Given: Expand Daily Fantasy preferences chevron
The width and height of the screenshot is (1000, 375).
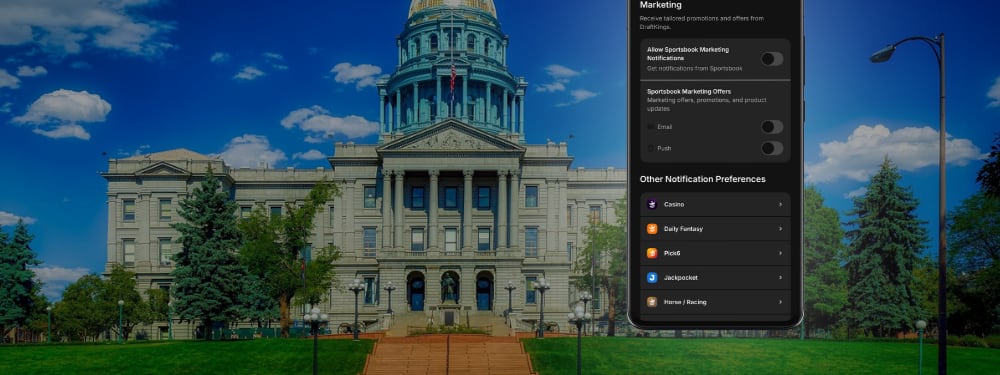Looking at the screenshot, I should 780,229.
